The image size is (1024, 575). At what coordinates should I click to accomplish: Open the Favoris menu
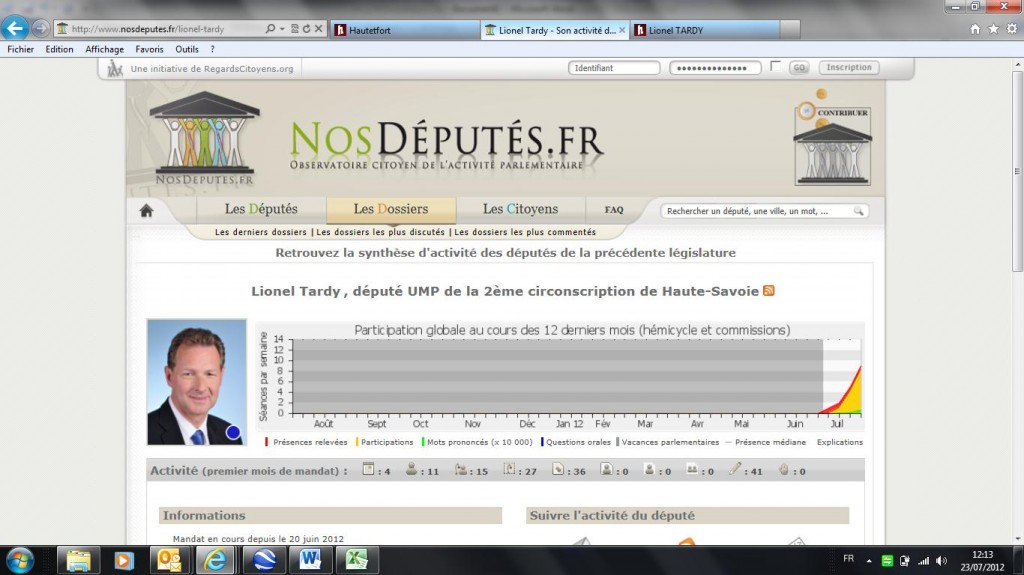tap(150, 49)
